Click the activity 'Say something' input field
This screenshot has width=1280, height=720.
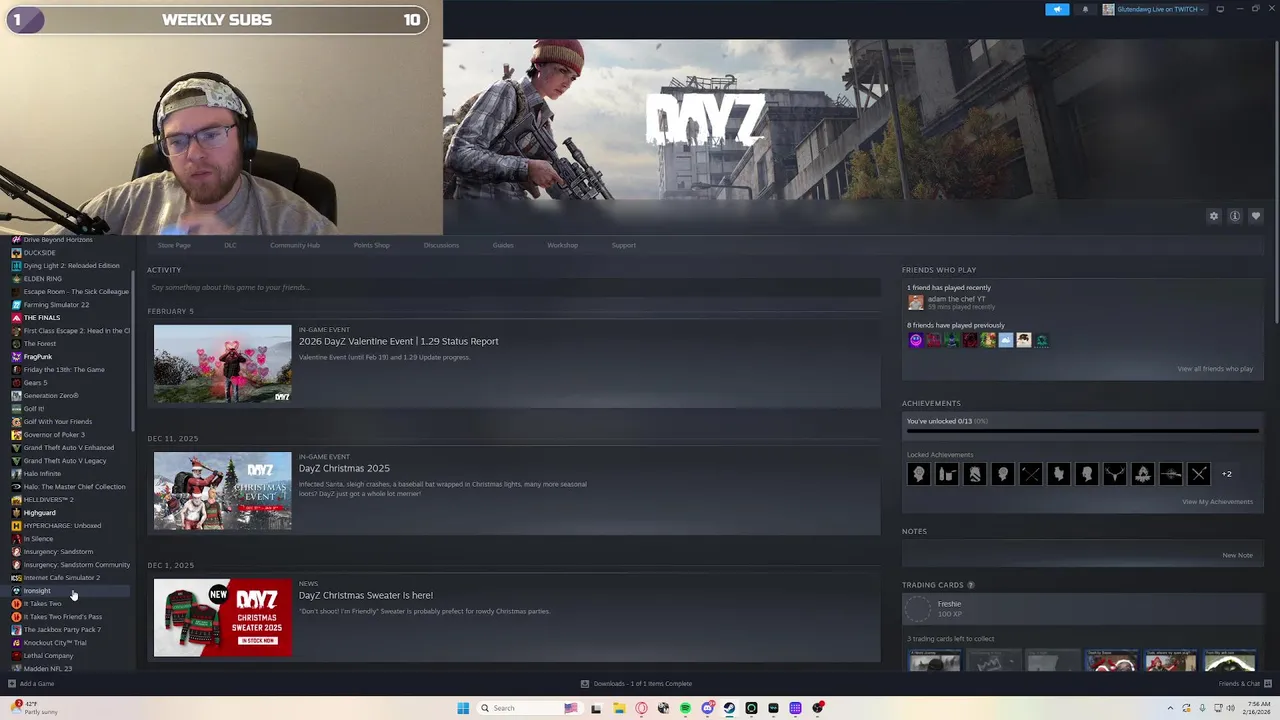[514, 288]
